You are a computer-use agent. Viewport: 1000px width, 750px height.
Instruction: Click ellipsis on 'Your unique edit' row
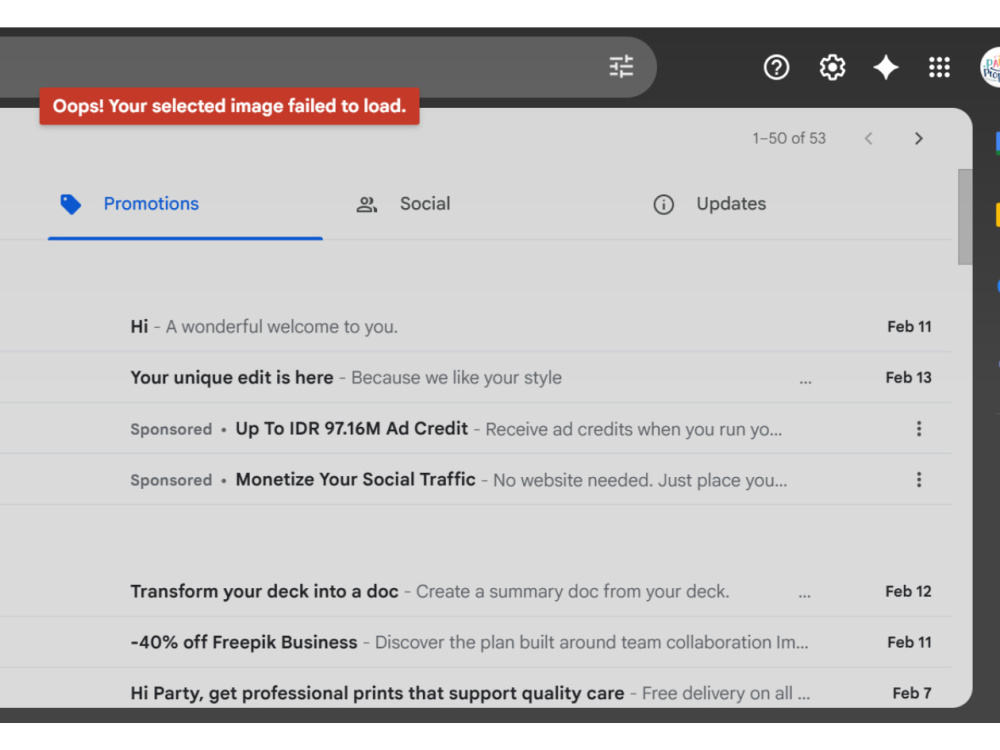pyautogui.click(x=805, y=382)
